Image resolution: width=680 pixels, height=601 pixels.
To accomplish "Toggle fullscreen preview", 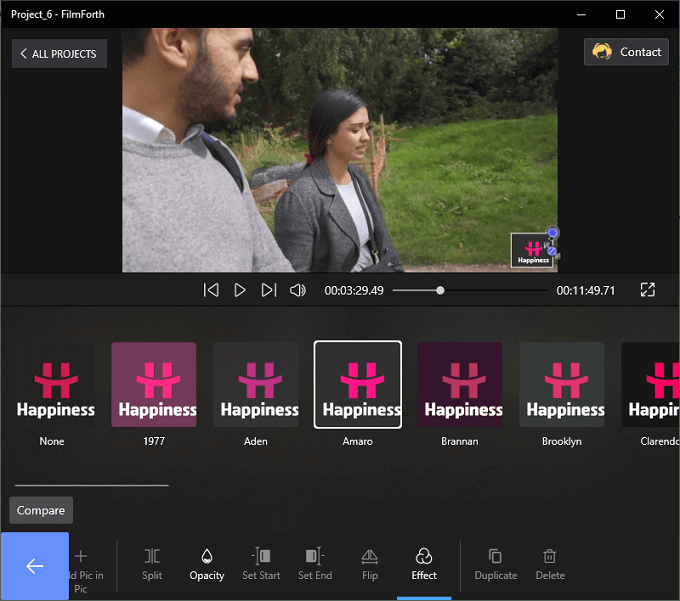I will pos(647,290).
